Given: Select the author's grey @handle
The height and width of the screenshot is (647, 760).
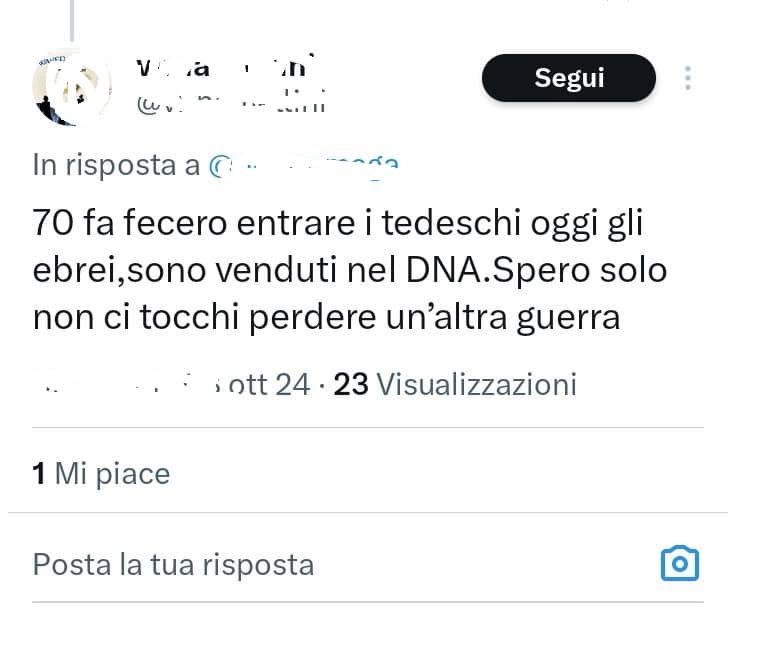Looking at the screenshot, I should [231, 104].
